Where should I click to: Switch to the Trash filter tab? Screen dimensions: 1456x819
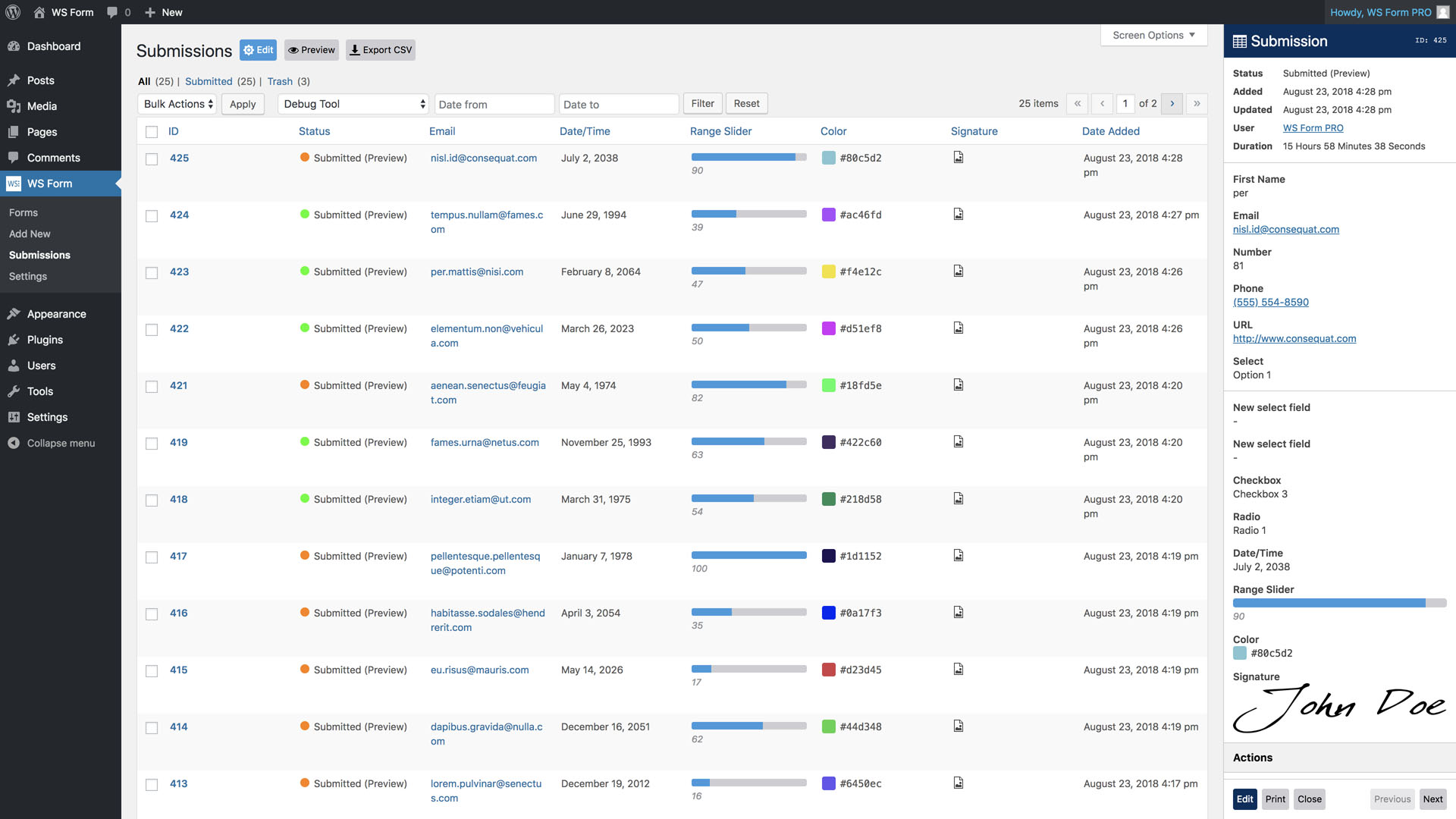point(280,81)
